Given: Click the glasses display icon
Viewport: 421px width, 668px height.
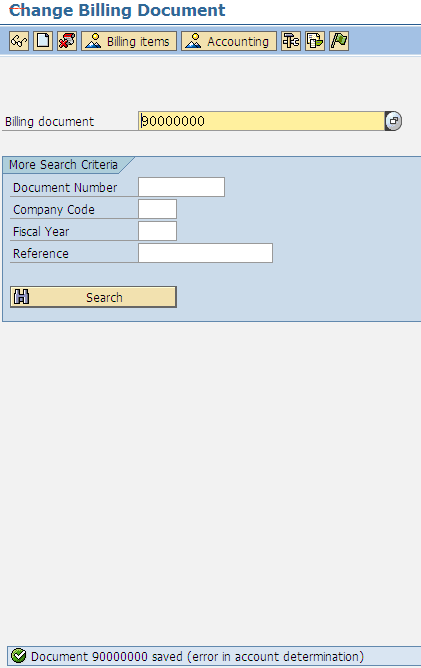Looking at the screenshot, I should coord(19,41).
